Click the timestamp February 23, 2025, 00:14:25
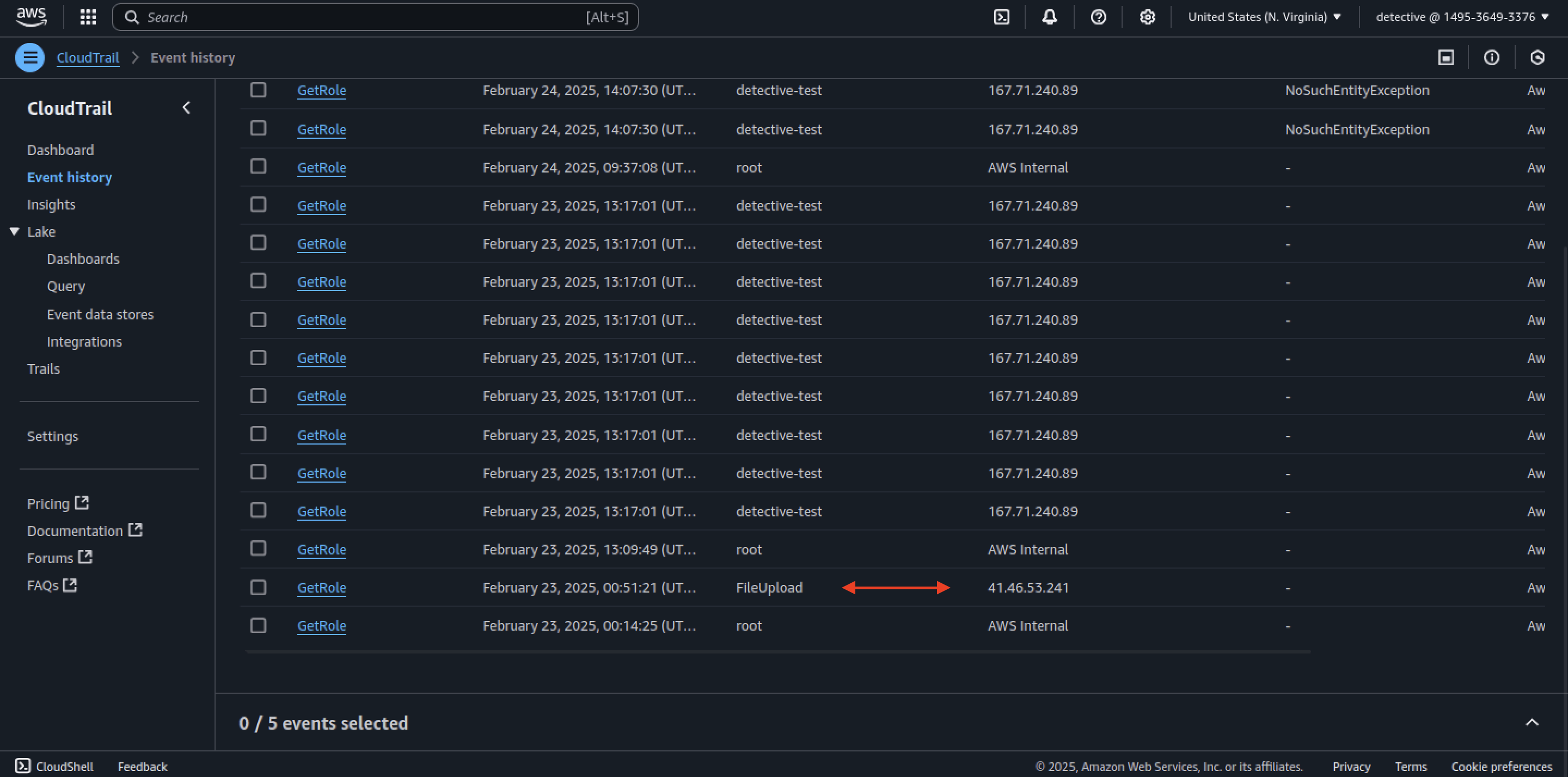Viewport: 1568px width, 777px height. (x=589, y=626)
